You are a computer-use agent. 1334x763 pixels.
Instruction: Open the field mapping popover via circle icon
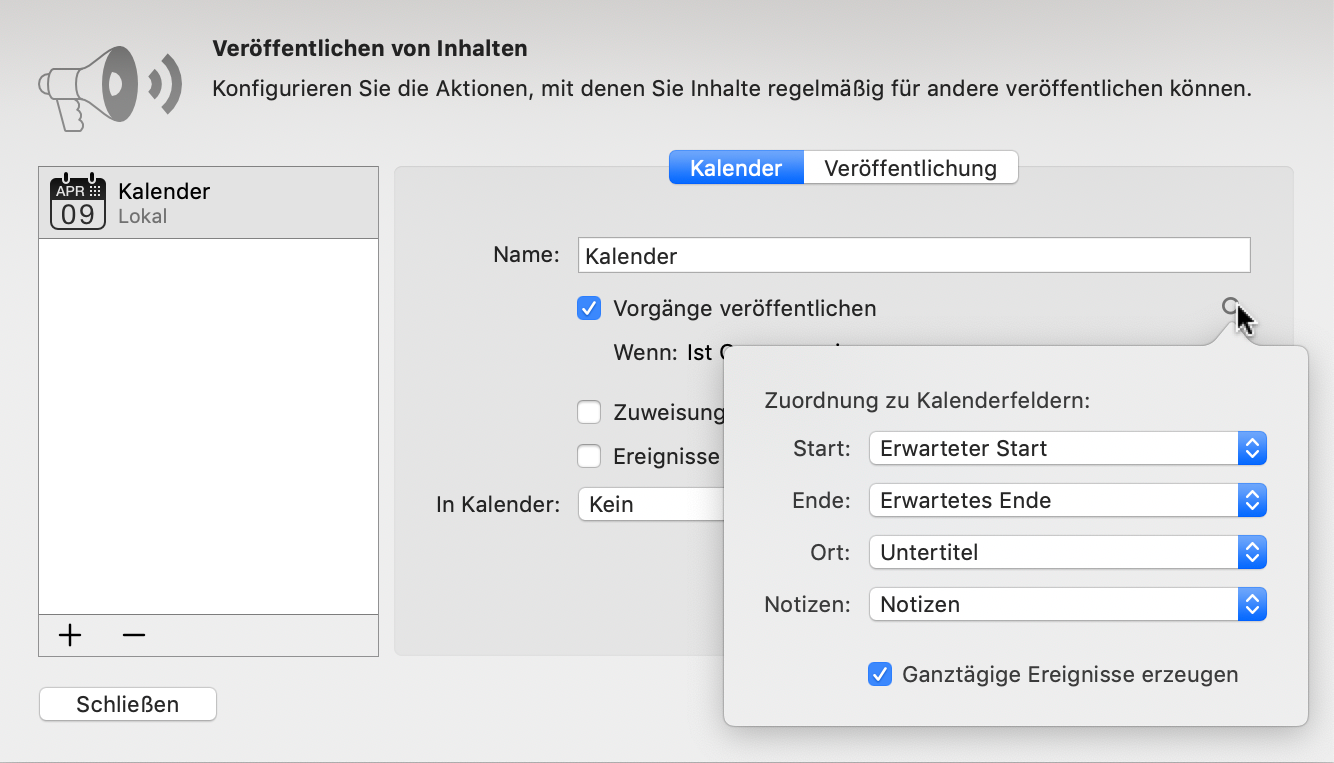pos(1230,307)
